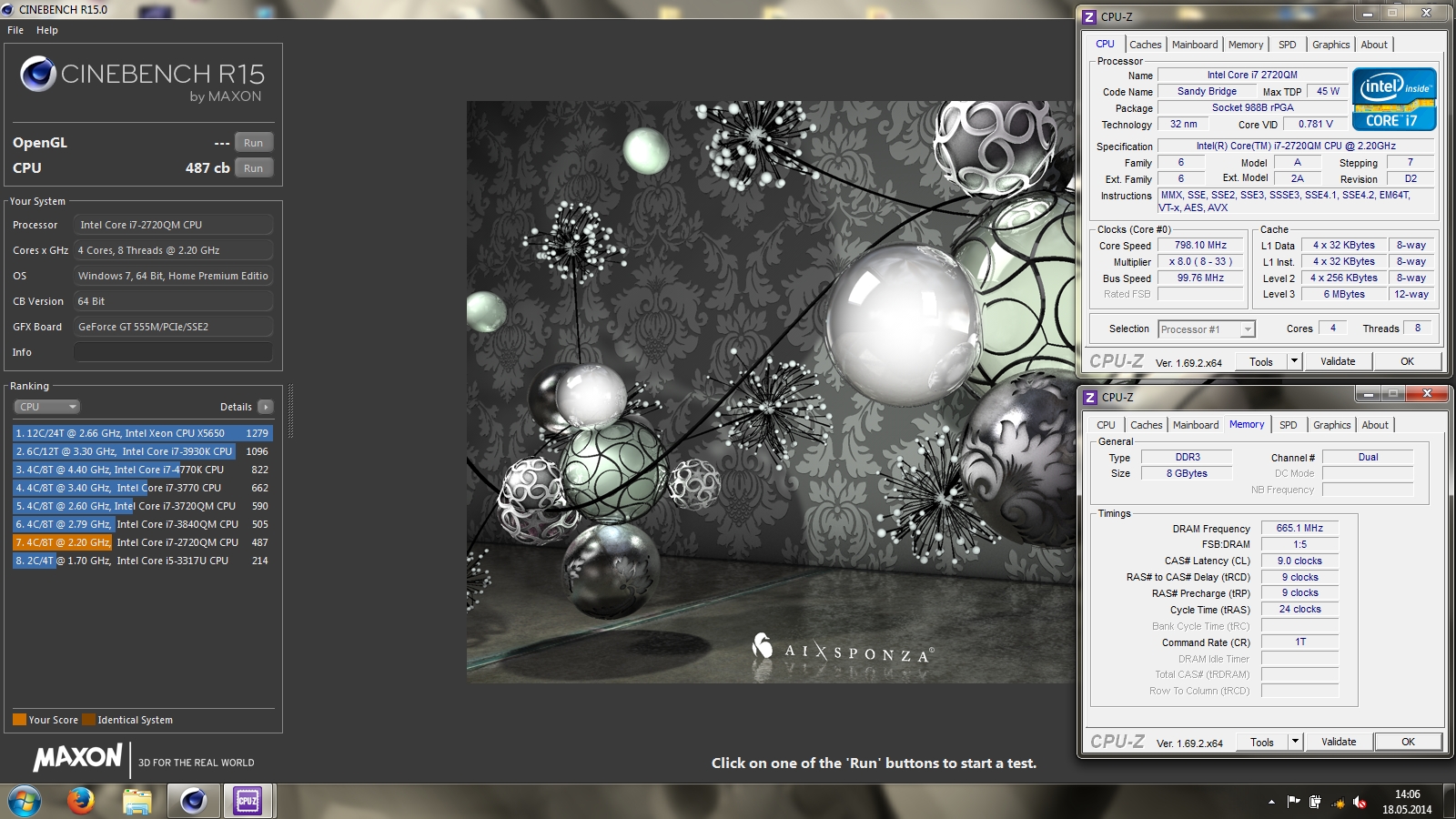Click the Intel Core i7 logo badge

(1394, 99)
